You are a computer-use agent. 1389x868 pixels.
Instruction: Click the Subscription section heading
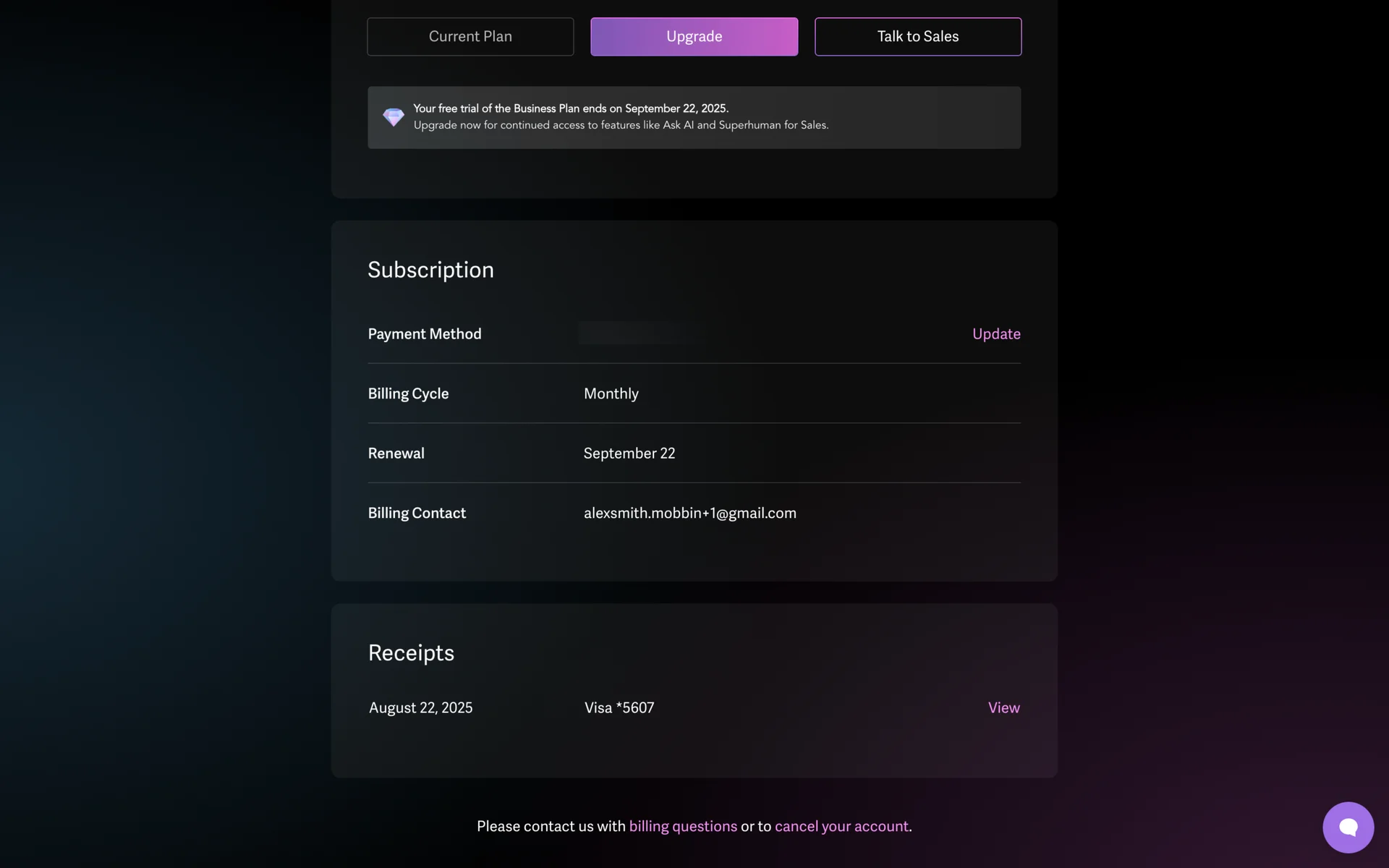[x=430, y=270]
